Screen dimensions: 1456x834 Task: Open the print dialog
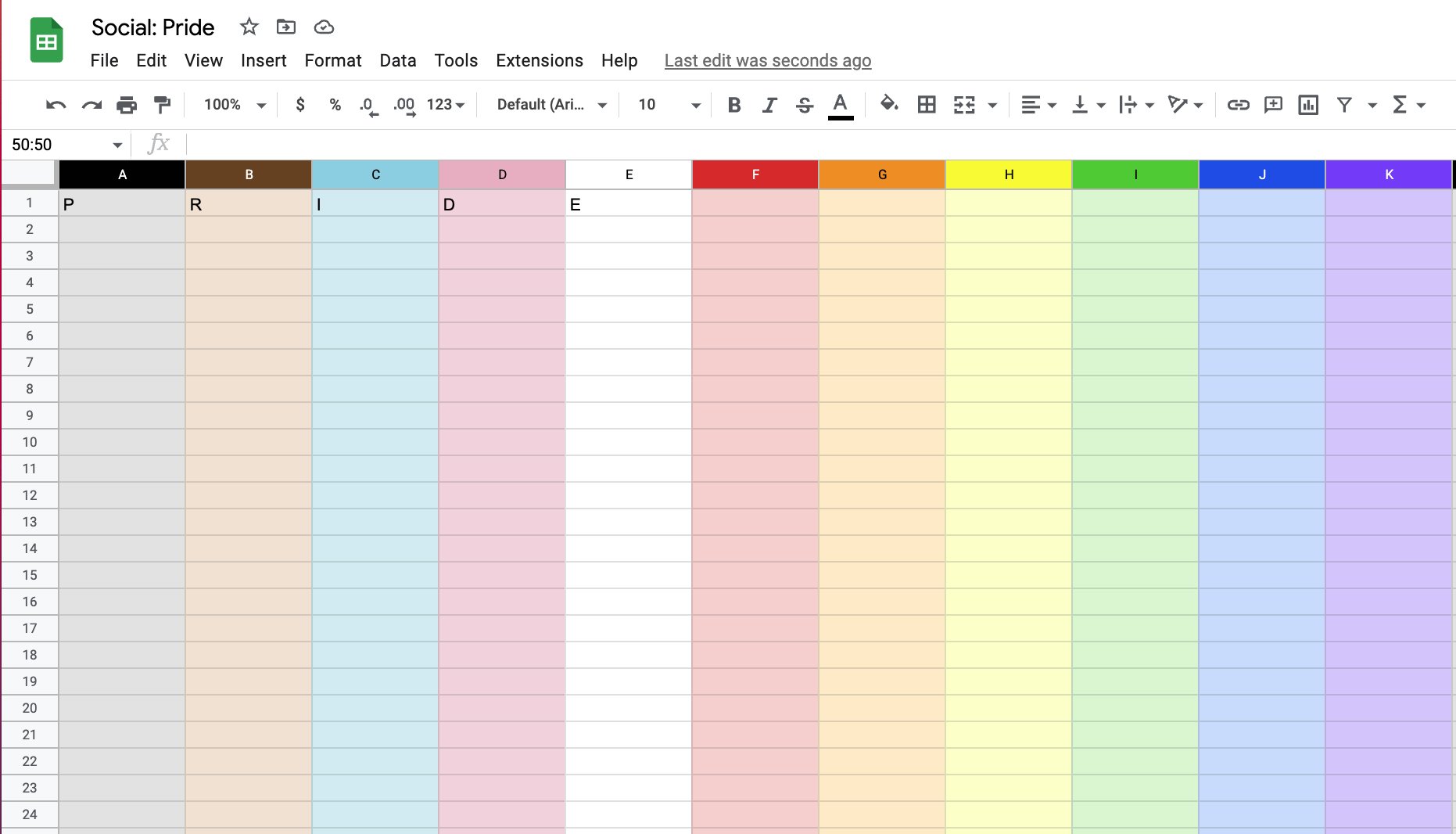pyautogui.click(x=126, y=104)
